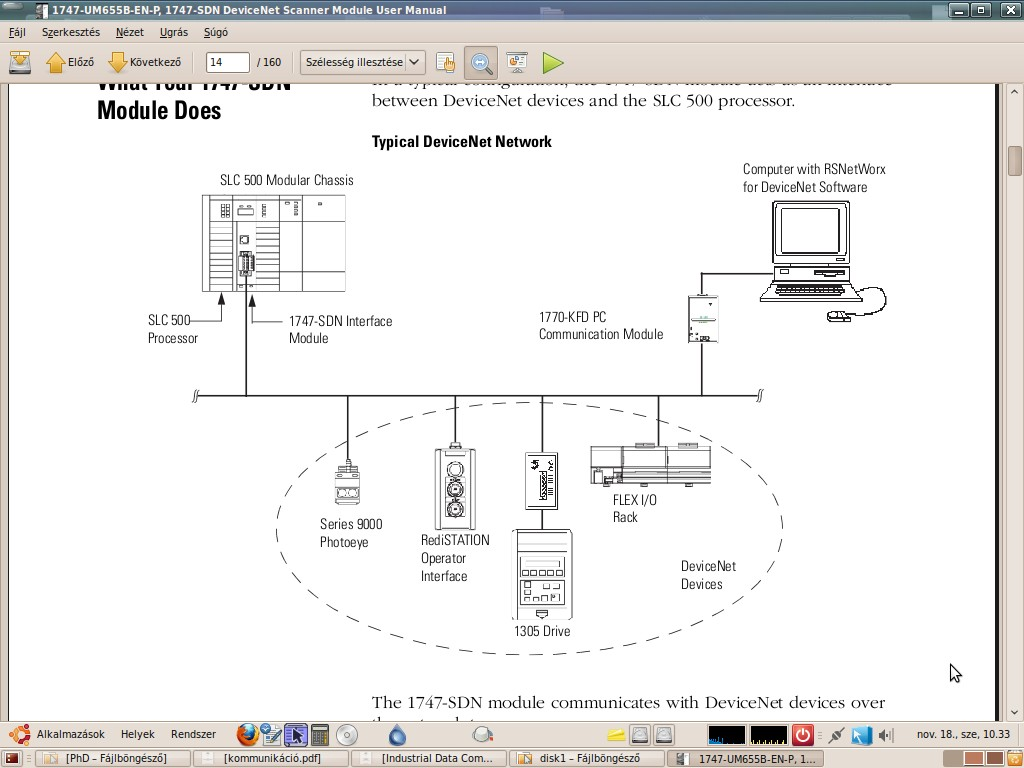Click the SLC 500 Modular Chassis label
Screen dimensions: 1024x768
tap(287, 180)
